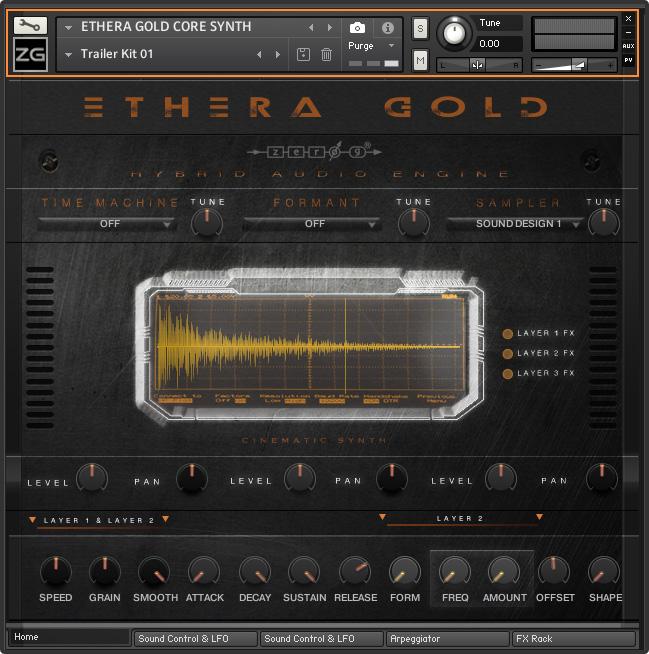Click the PV button
The height and width of the screenshot is (654, 649).
(628, 60)
